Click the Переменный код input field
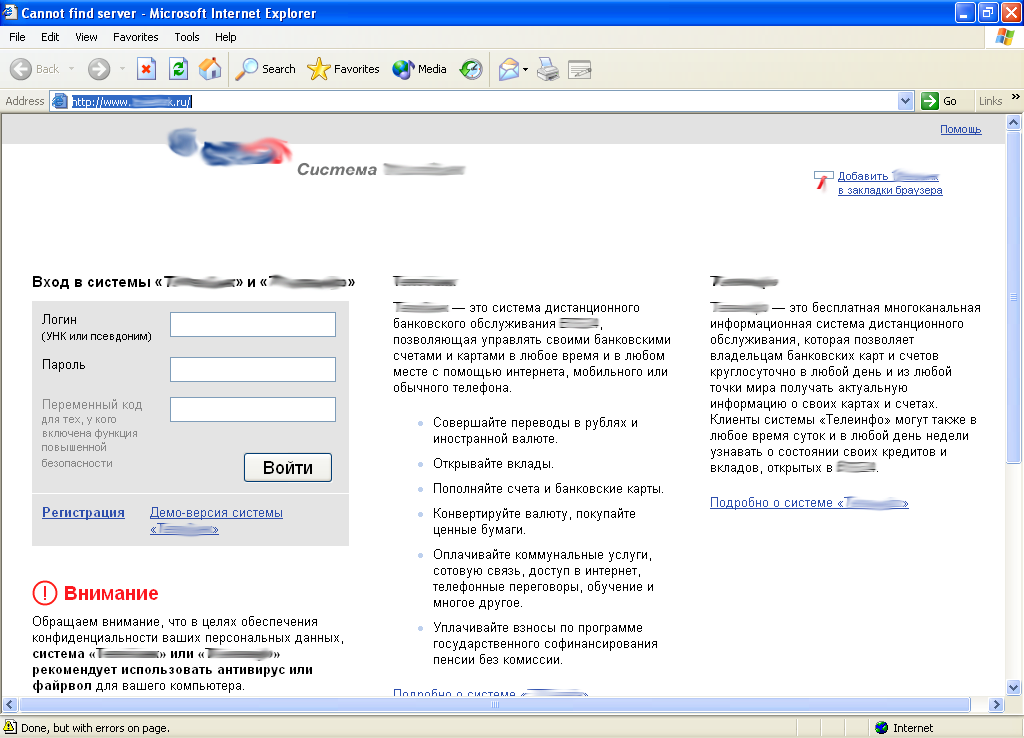This screenshot has height=738, width=1024. point(253,409)
